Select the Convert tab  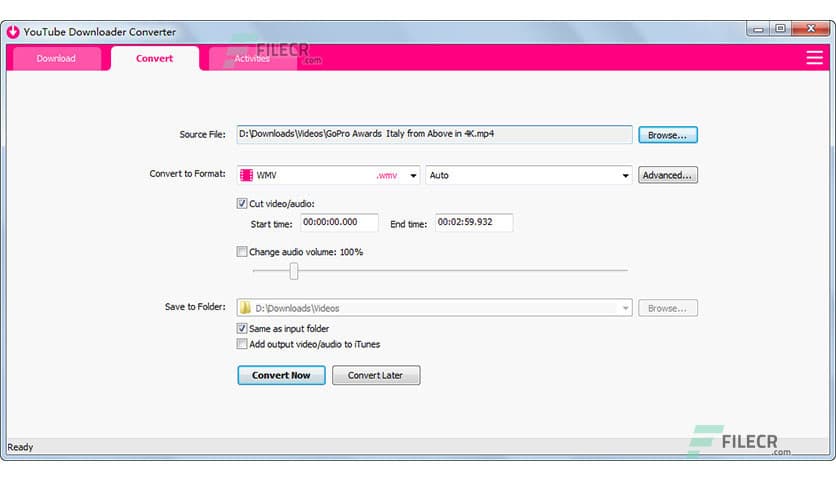(155, 59)
